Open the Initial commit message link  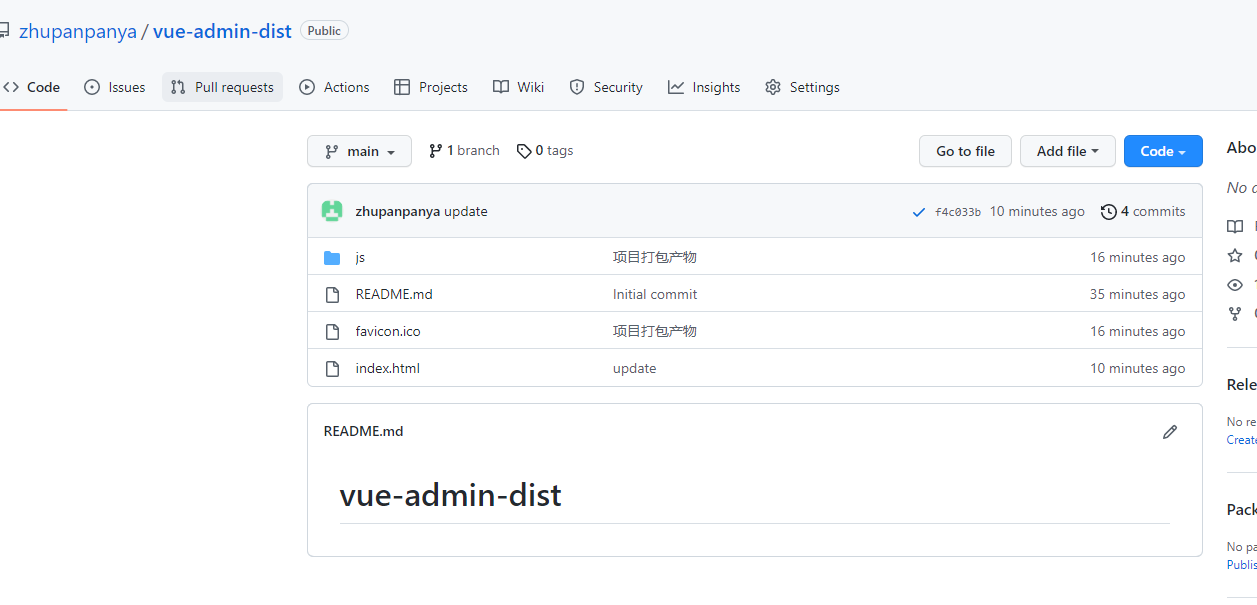tap(655, 294)
